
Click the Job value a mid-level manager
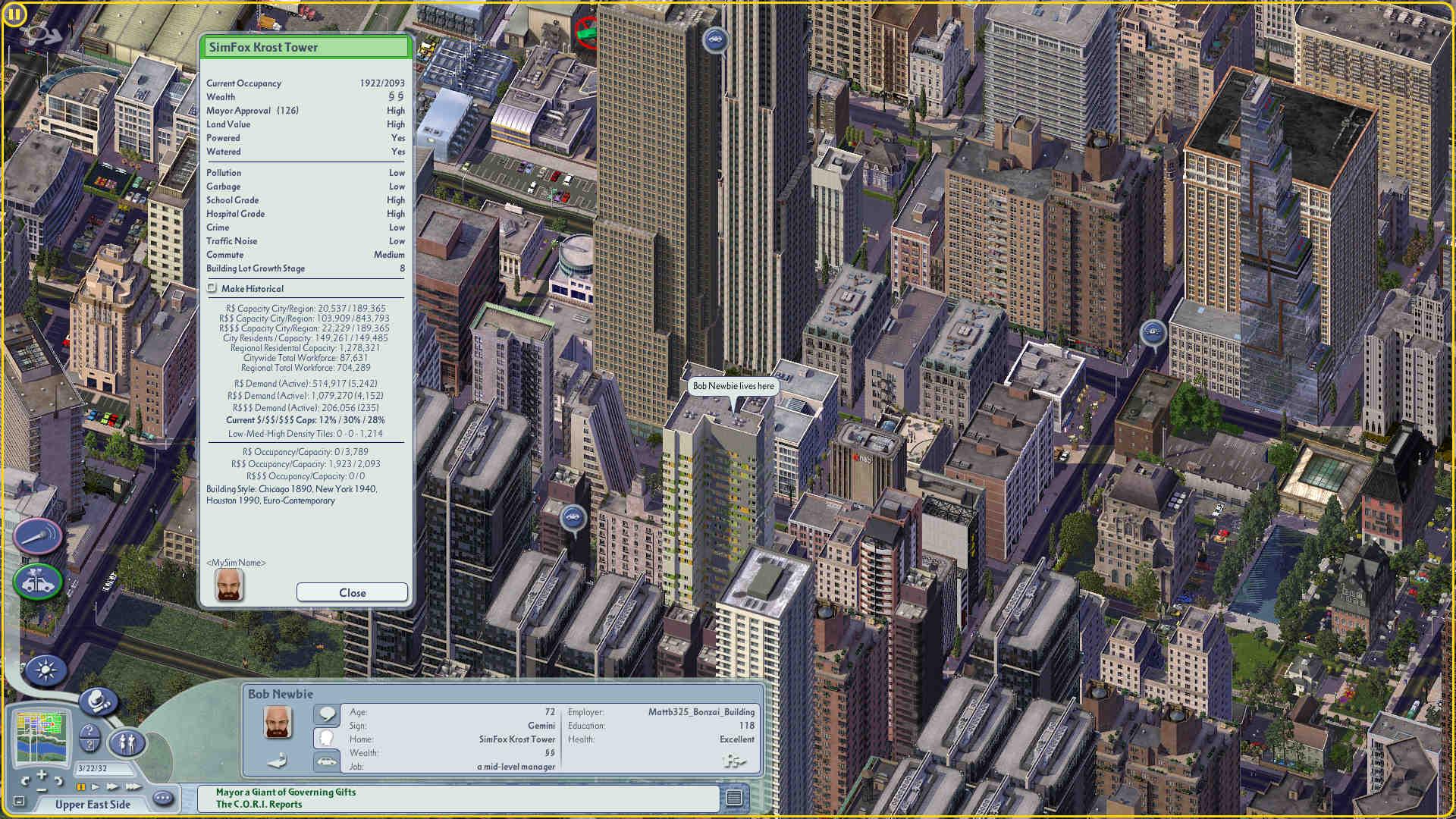(516, 767)
